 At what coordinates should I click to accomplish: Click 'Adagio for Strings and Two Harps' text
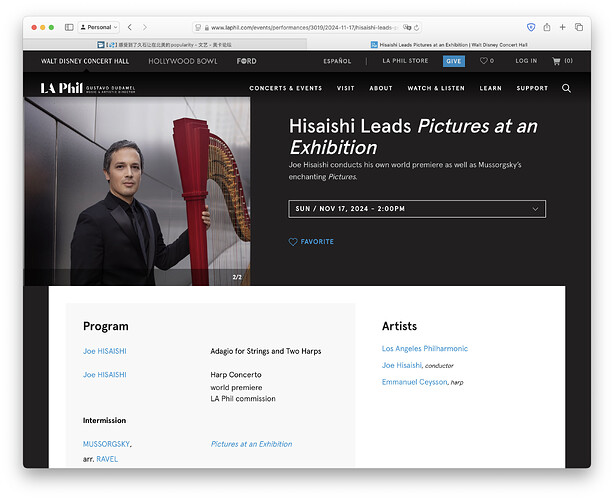[266, 351]
